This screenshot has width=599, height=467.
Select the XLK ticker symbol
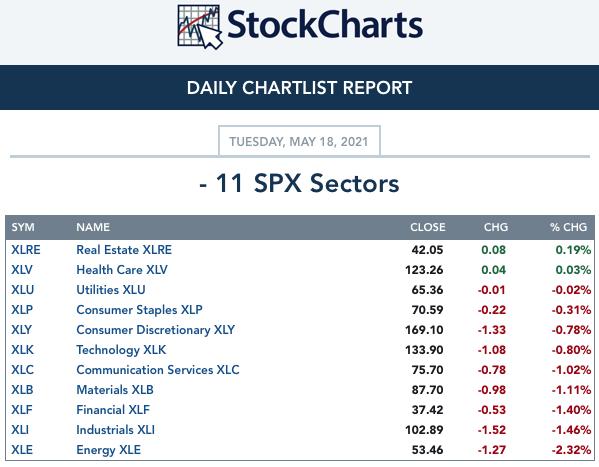[22, 350]
